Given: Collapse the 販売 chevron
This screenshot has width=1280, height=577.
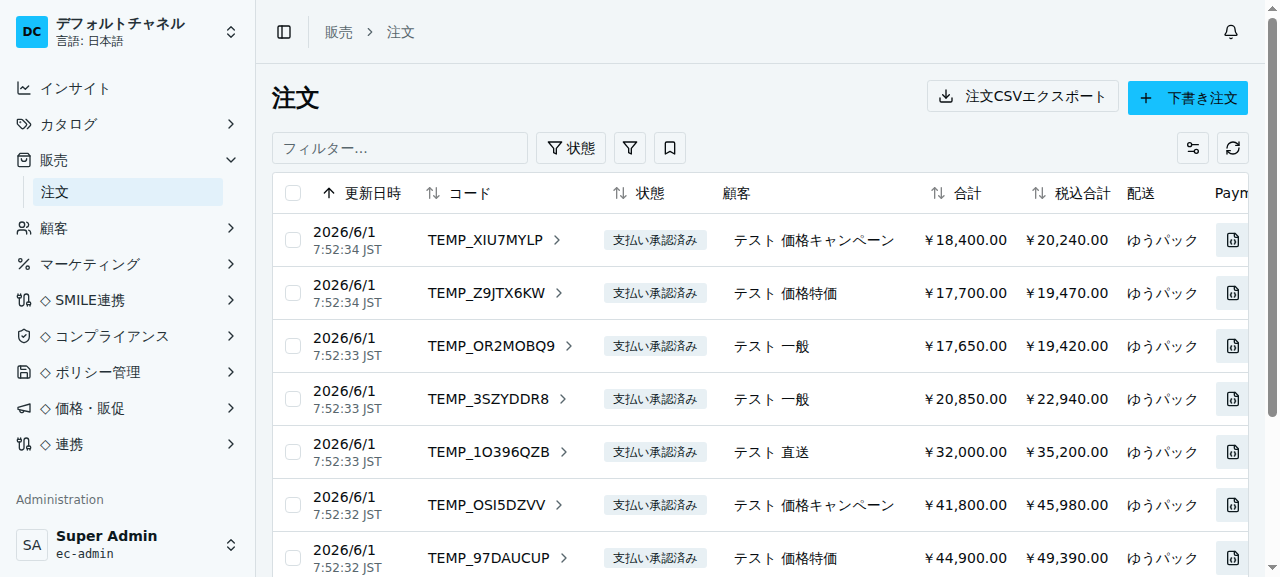Looking at the screenshot, I should tap(231, 160).
